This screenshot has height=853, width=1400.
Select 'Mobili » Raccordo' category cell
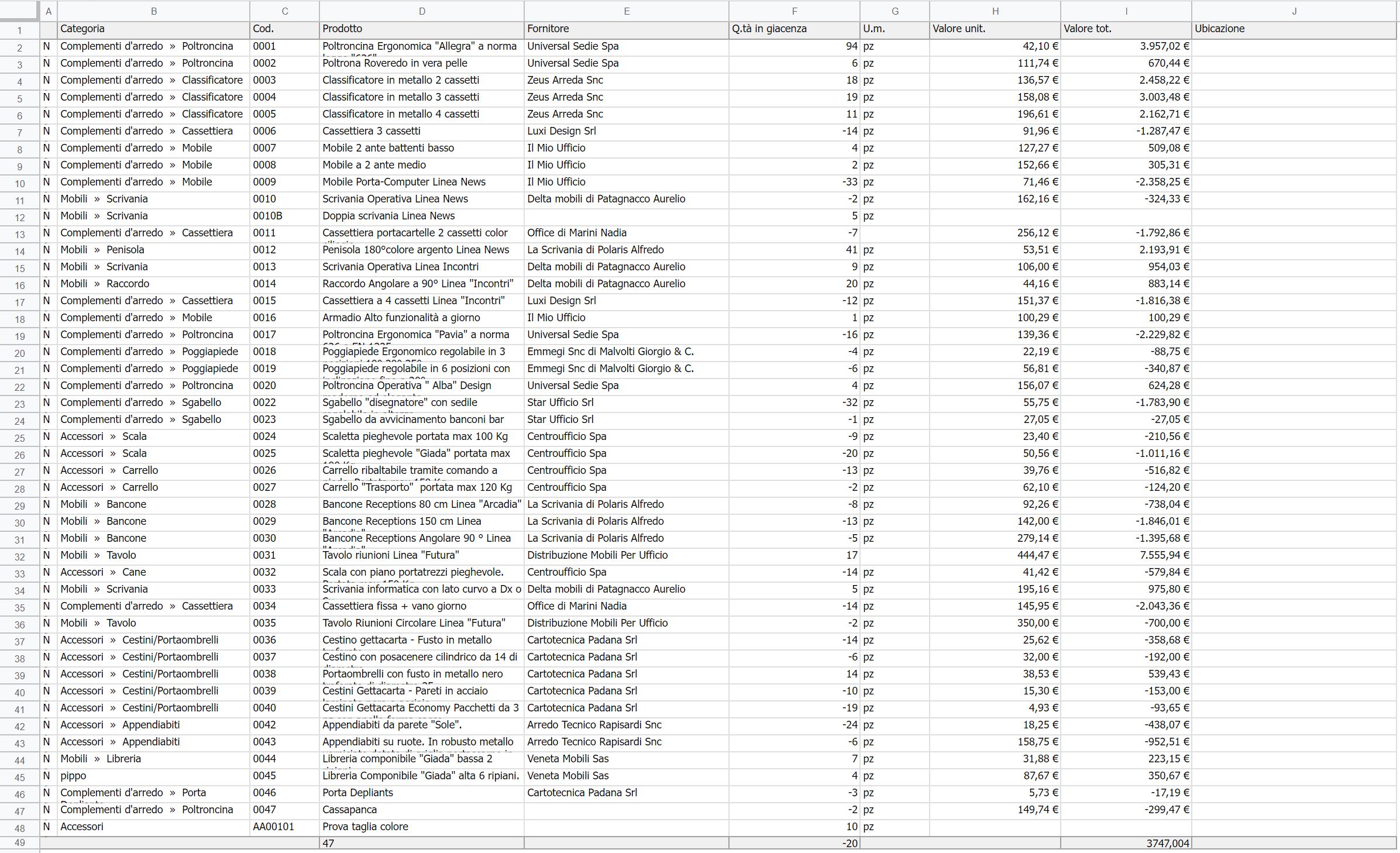(153, 284)
